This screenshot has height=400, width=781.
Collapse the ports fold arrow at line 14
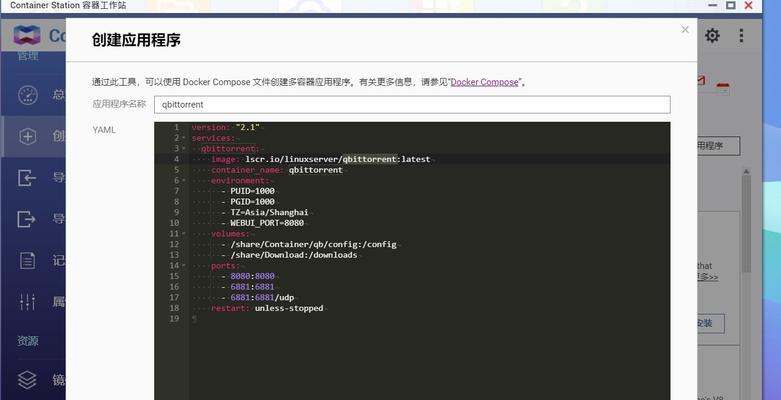pos(184,266)
